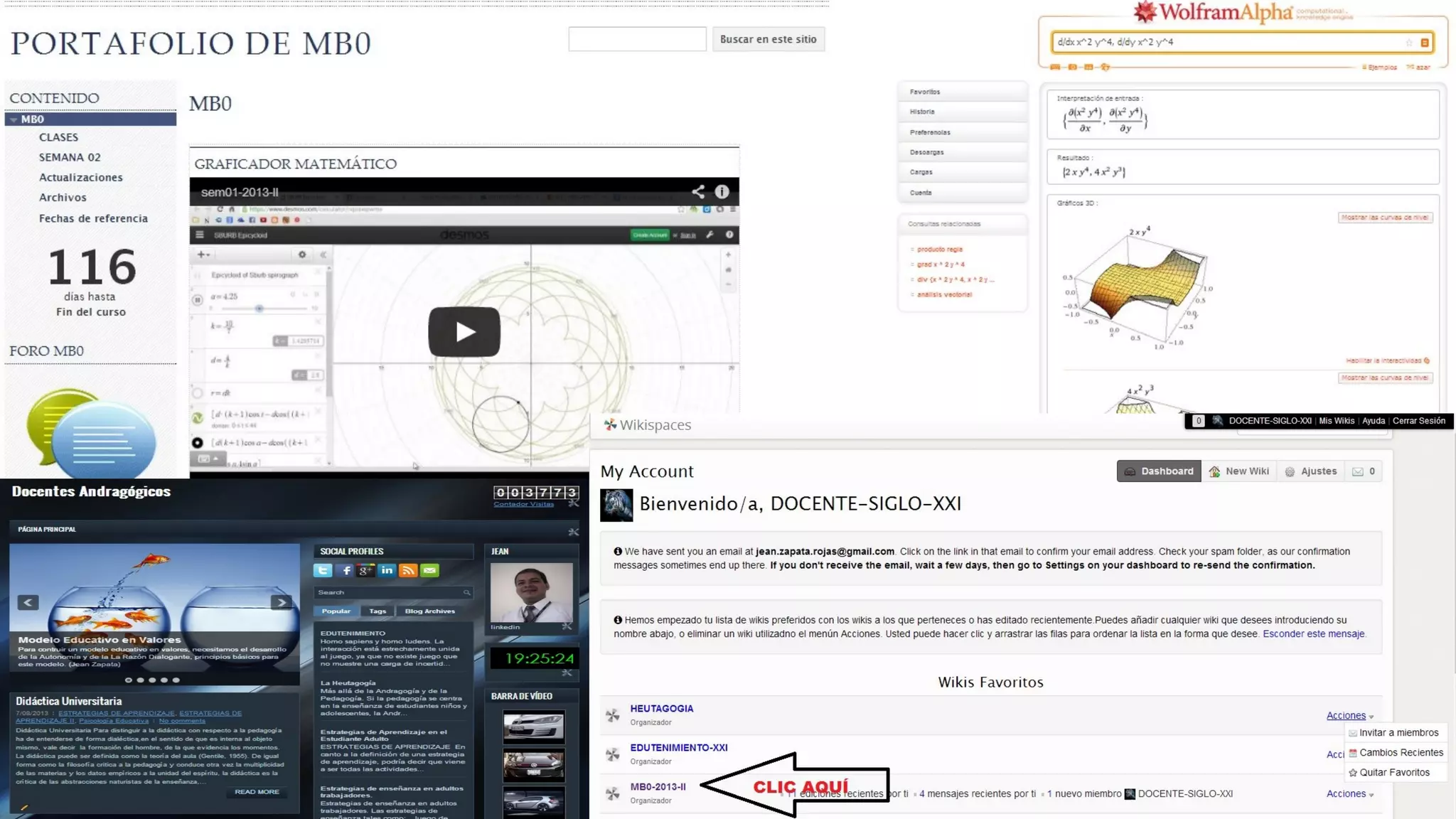Switch to the Blog Archives tab
Viewport: 1456px width, 819px height.
pyautogui.click(x=429, y=611)
